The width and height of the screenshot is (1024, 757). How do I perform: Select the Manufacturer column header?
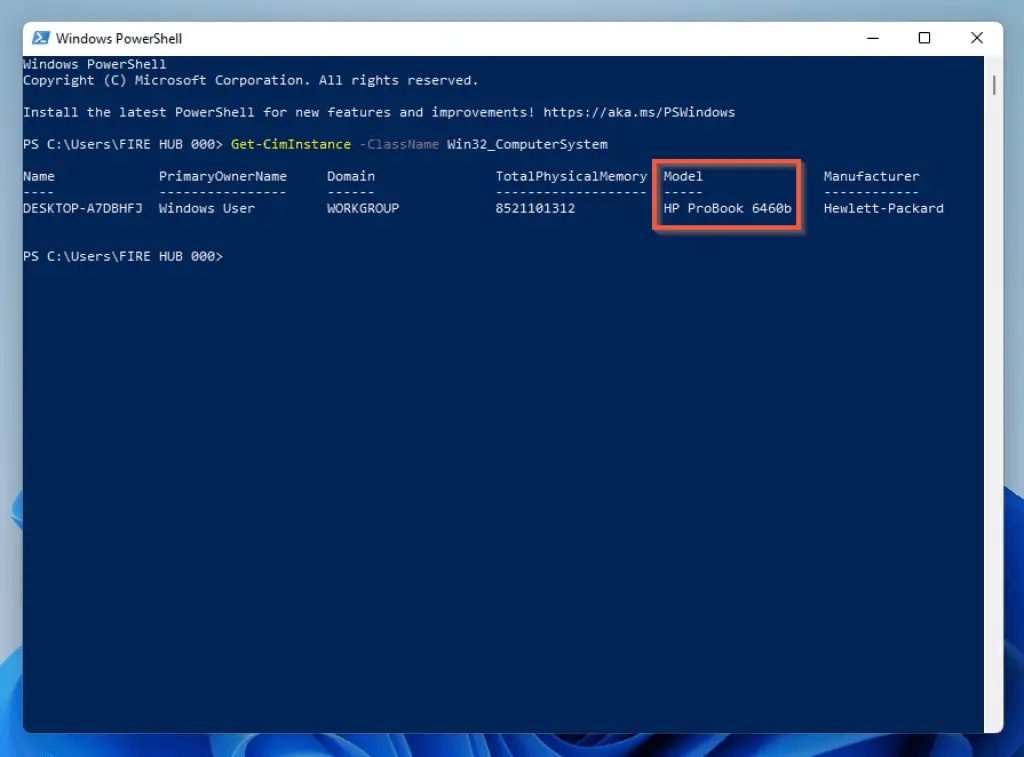pyautogui.click(x=870, y=176)
